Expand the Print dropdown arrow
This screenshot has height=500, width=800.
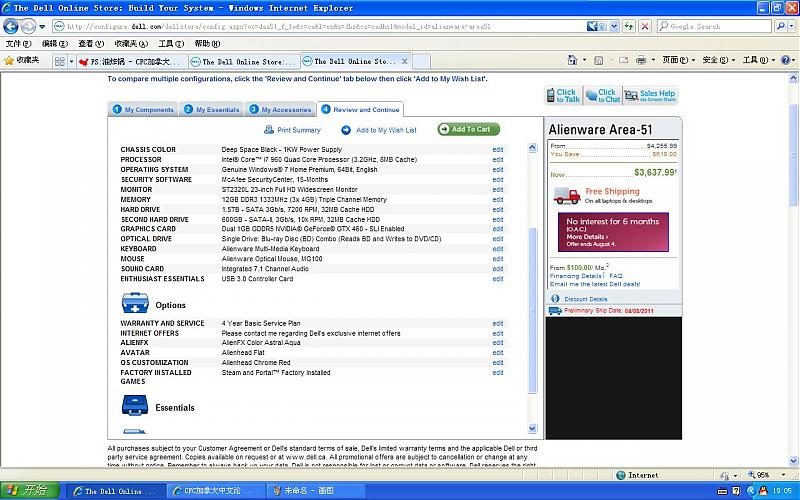(x=653, y=60)
